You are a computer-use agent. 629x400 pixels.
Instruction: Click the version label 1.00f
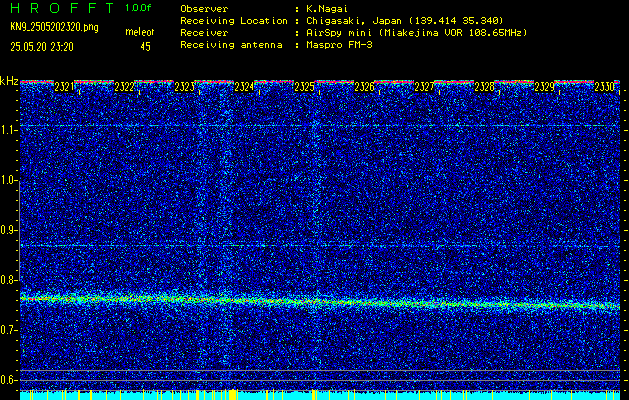pyautogui.click(x=139, y=8)
